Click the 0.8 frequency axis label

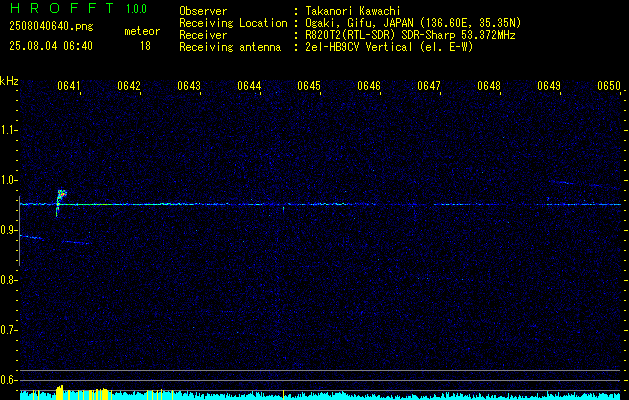click(x=8, y=280)
